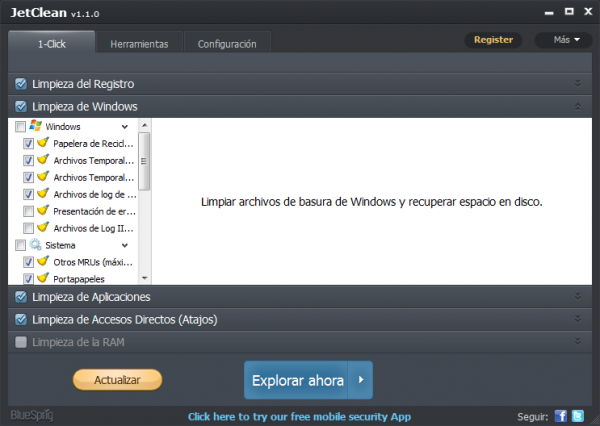Switch to the Herramientas tab
The image size is (600, 426).
pos(139,43)
